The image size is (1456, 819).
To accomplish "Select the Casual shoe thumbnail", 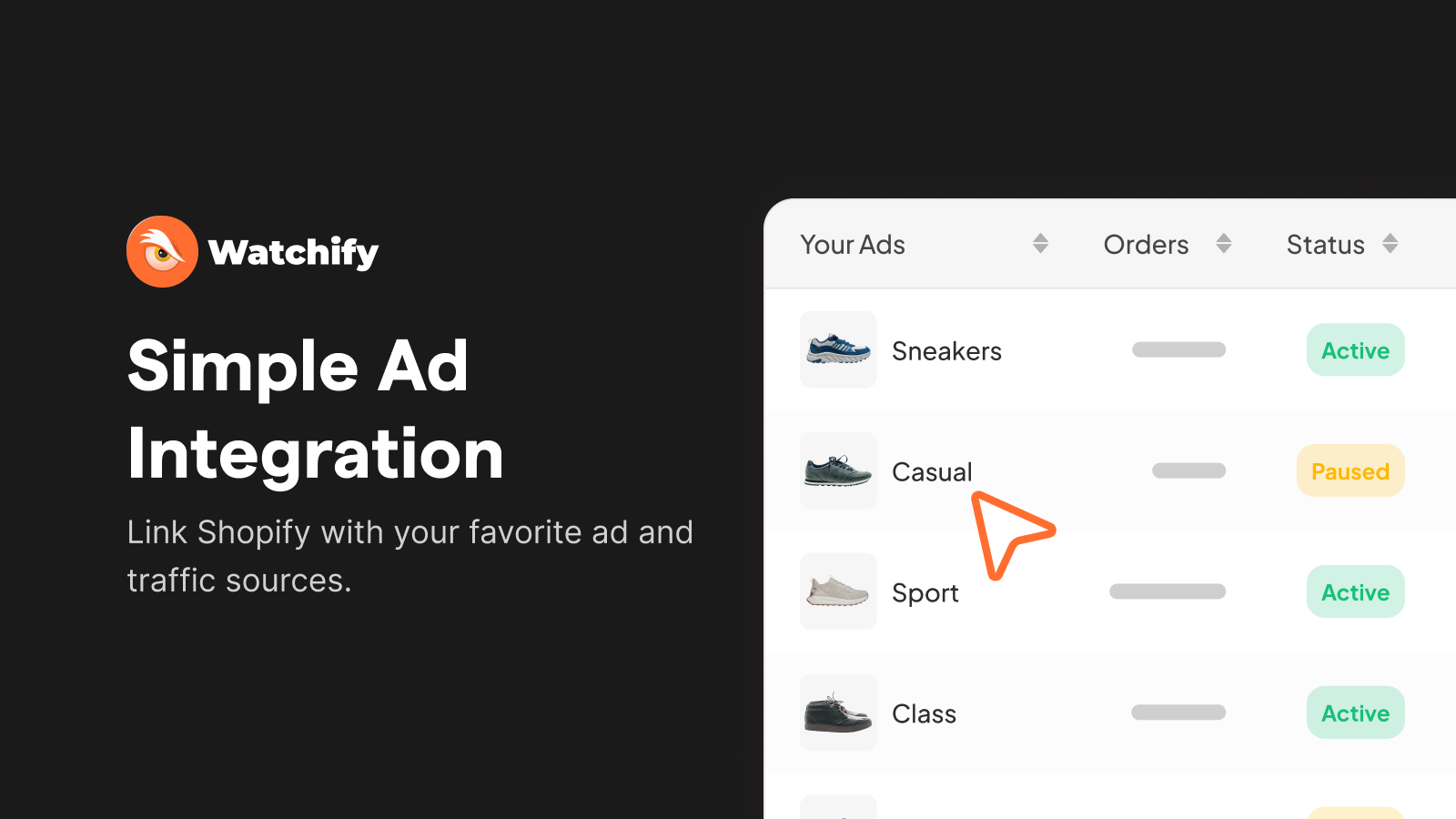I will (837, 470).
